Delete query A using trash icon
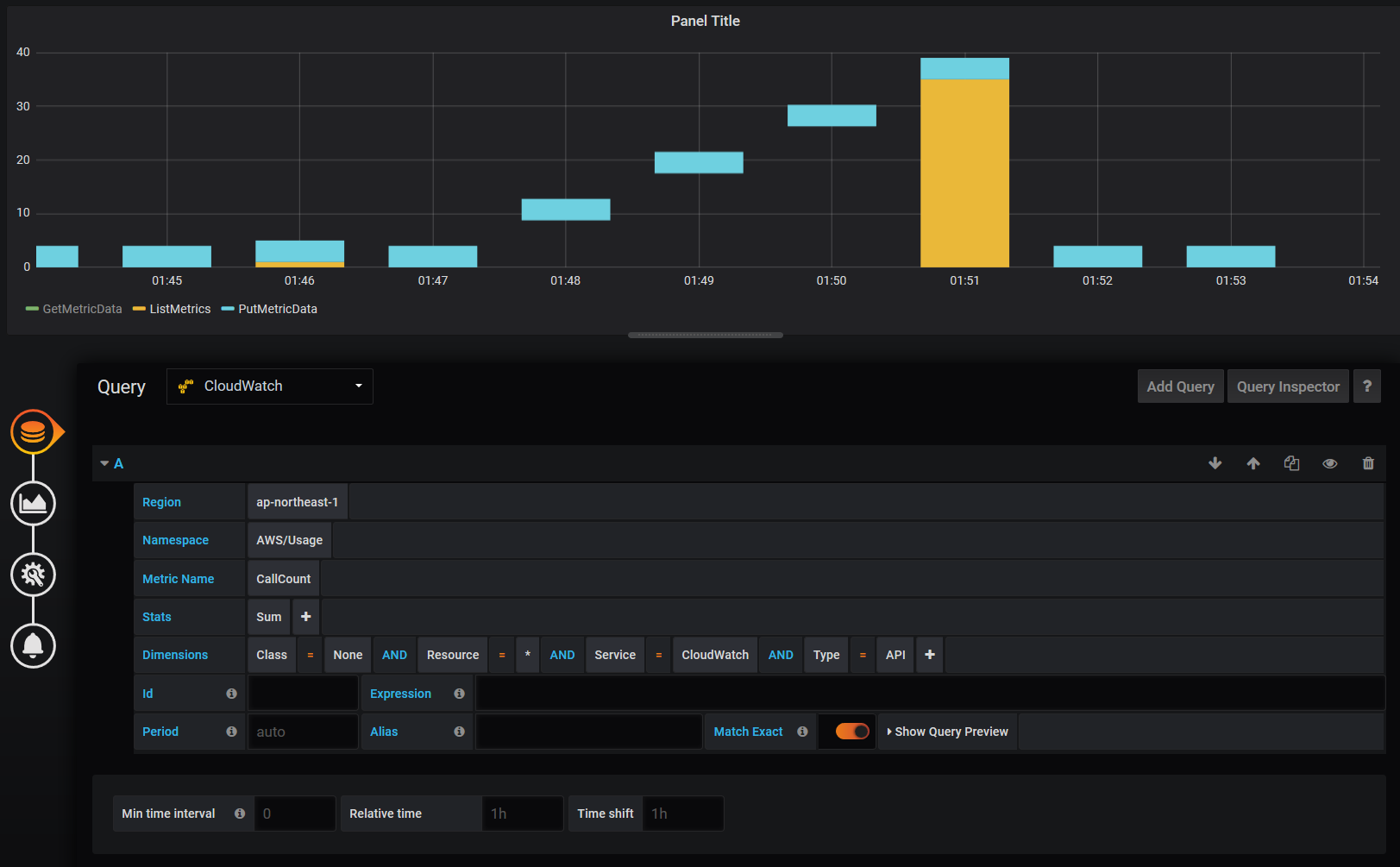The height and width of the screenshot is (867, 1400). (1368, 463)
